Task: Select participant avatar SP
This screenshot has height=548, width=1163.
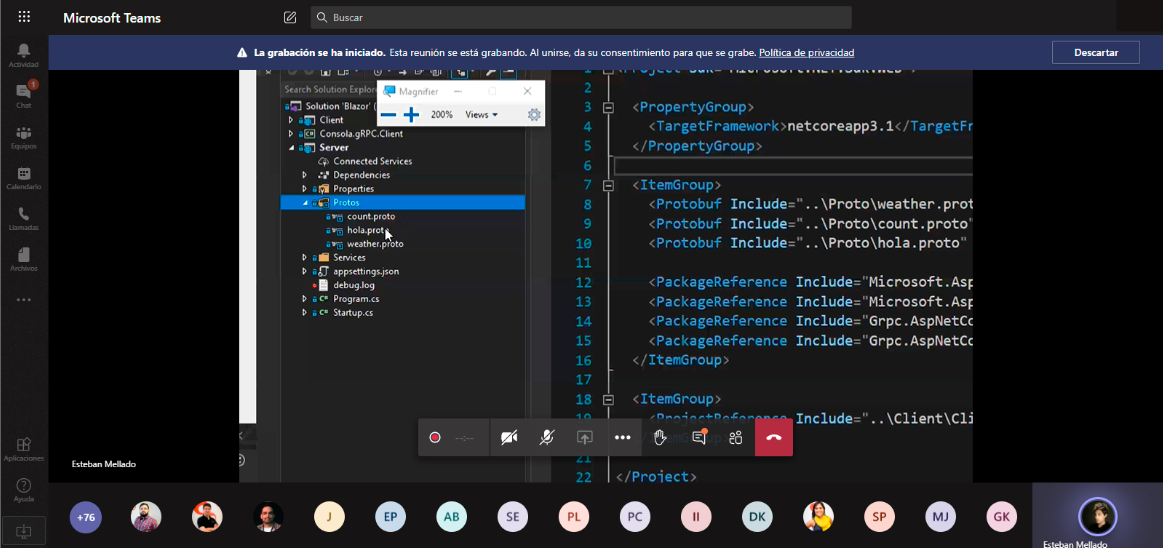Action: coord(879,517)
